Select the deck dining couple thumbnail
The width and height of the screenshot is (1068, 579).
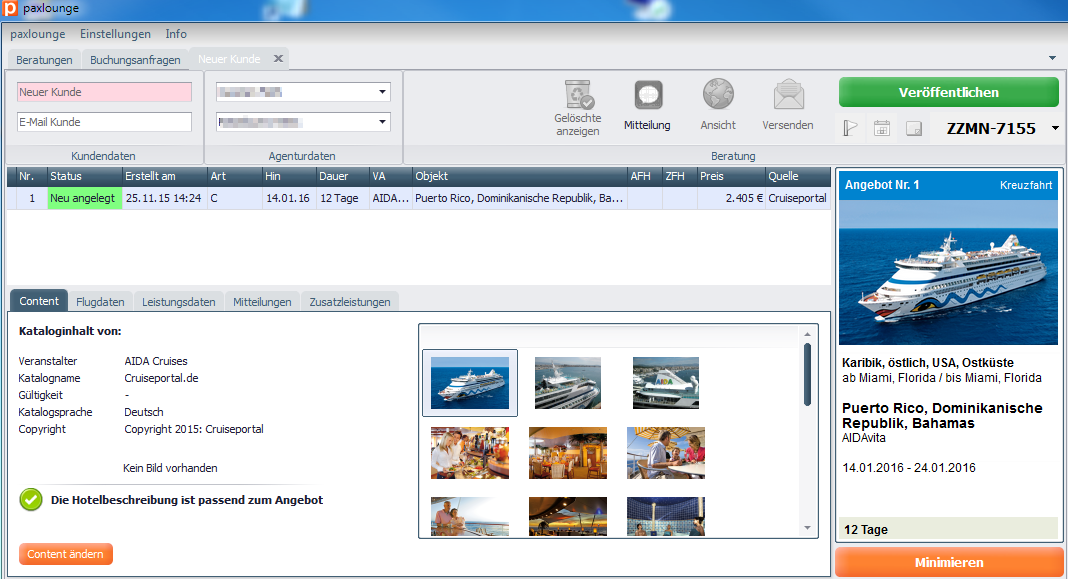click(x=665, y=453)
